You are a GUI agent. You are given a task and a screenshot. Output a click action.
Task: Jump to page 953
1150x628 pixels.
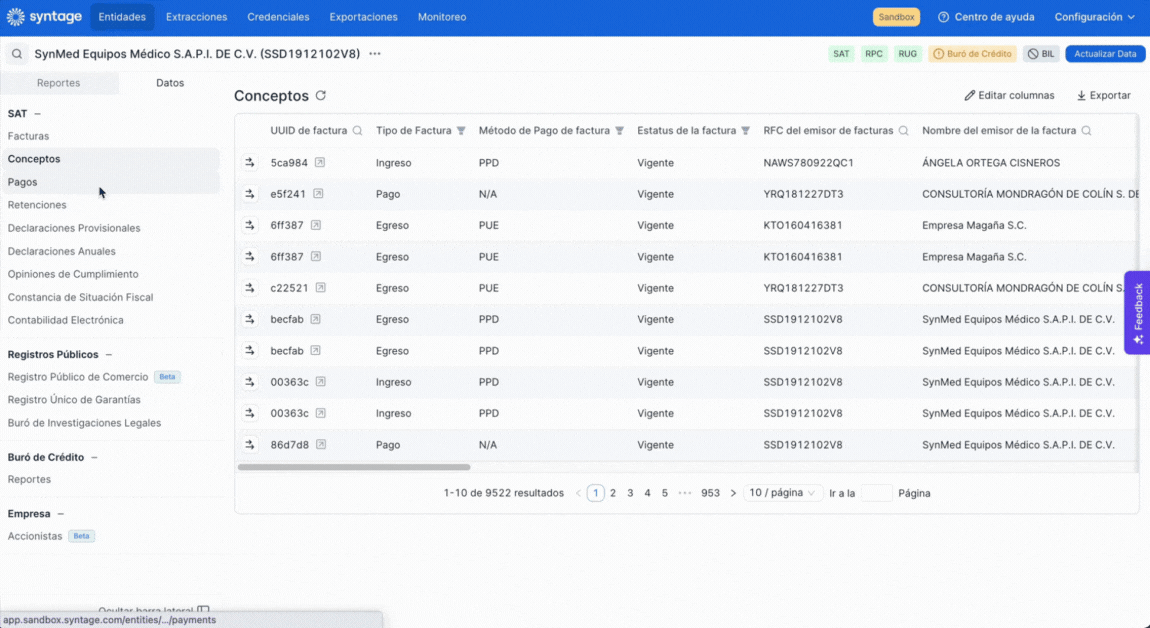pyautogui.click(x=711, y=493)
